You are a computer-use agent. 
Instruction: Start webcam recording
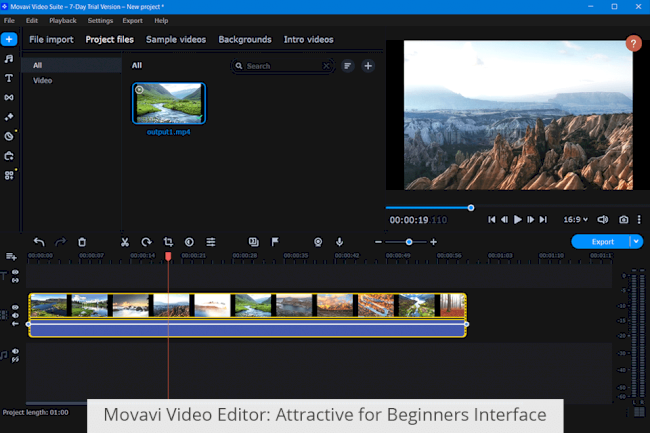tap(318, 242)
